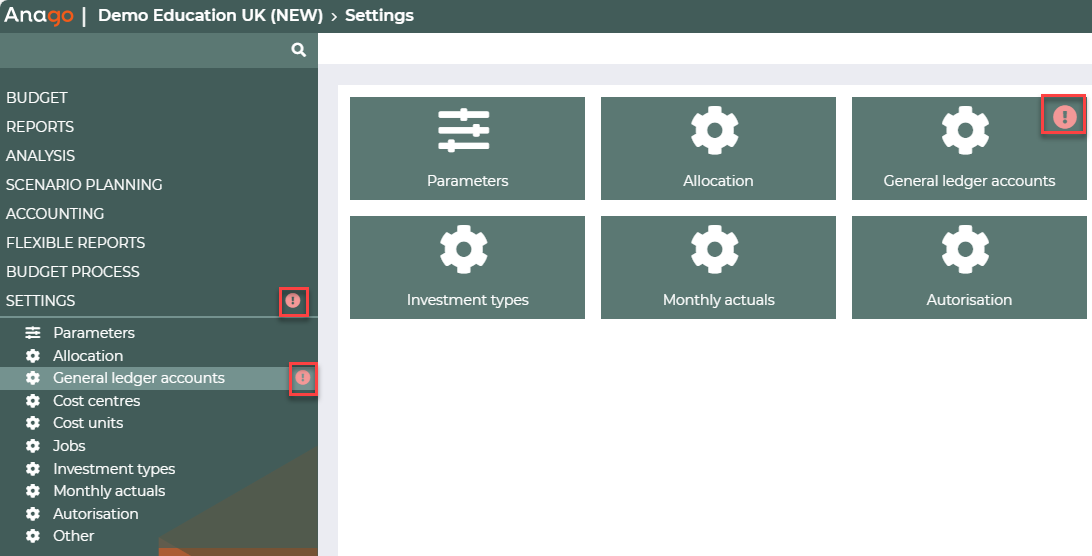Select Autorisation in the sidebar
This screenshot has height=556, width=1092.
[96, 513]
